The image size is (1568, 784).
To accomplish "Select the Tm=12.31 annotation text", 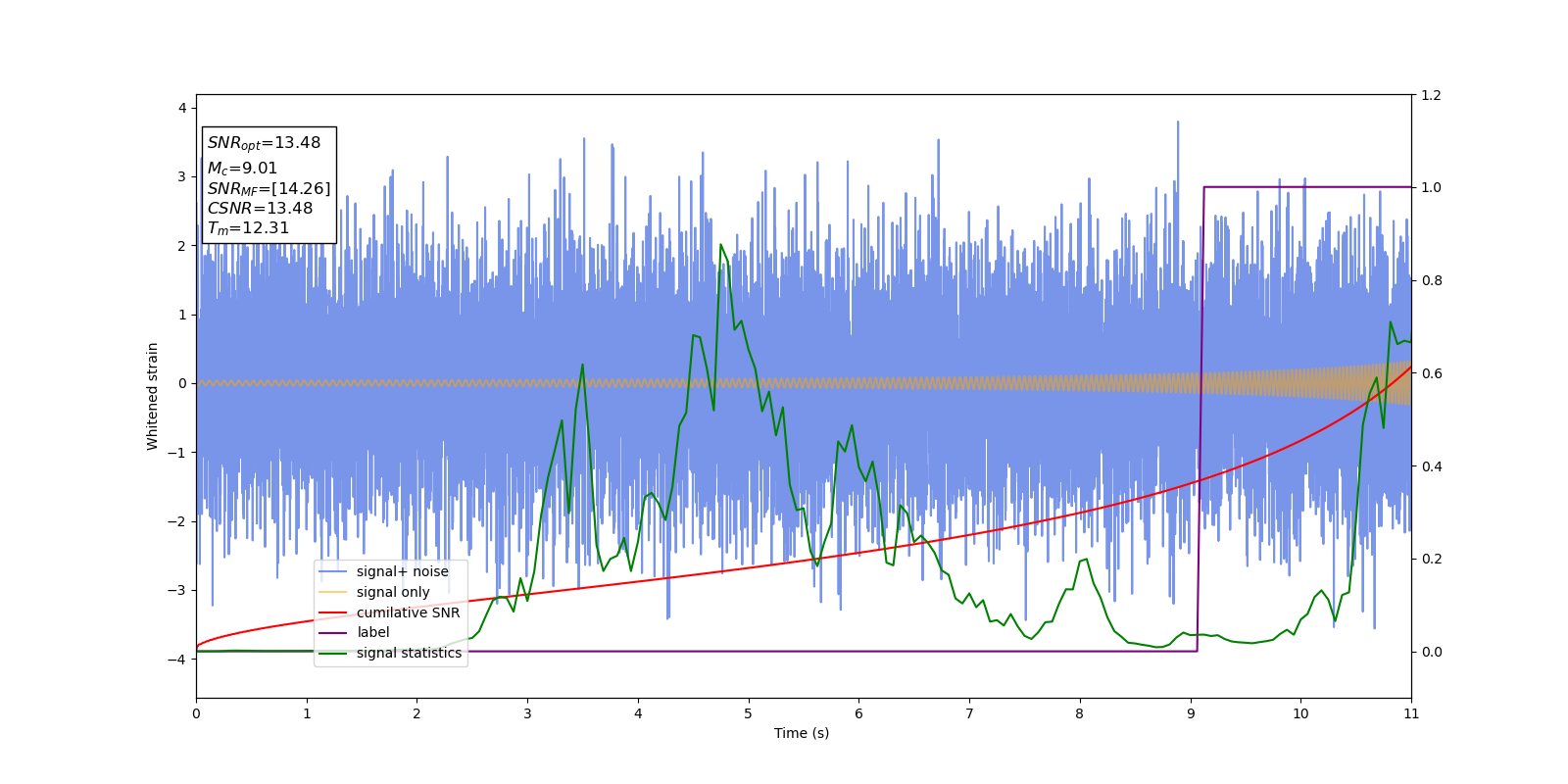I will (x=248, y=228).
